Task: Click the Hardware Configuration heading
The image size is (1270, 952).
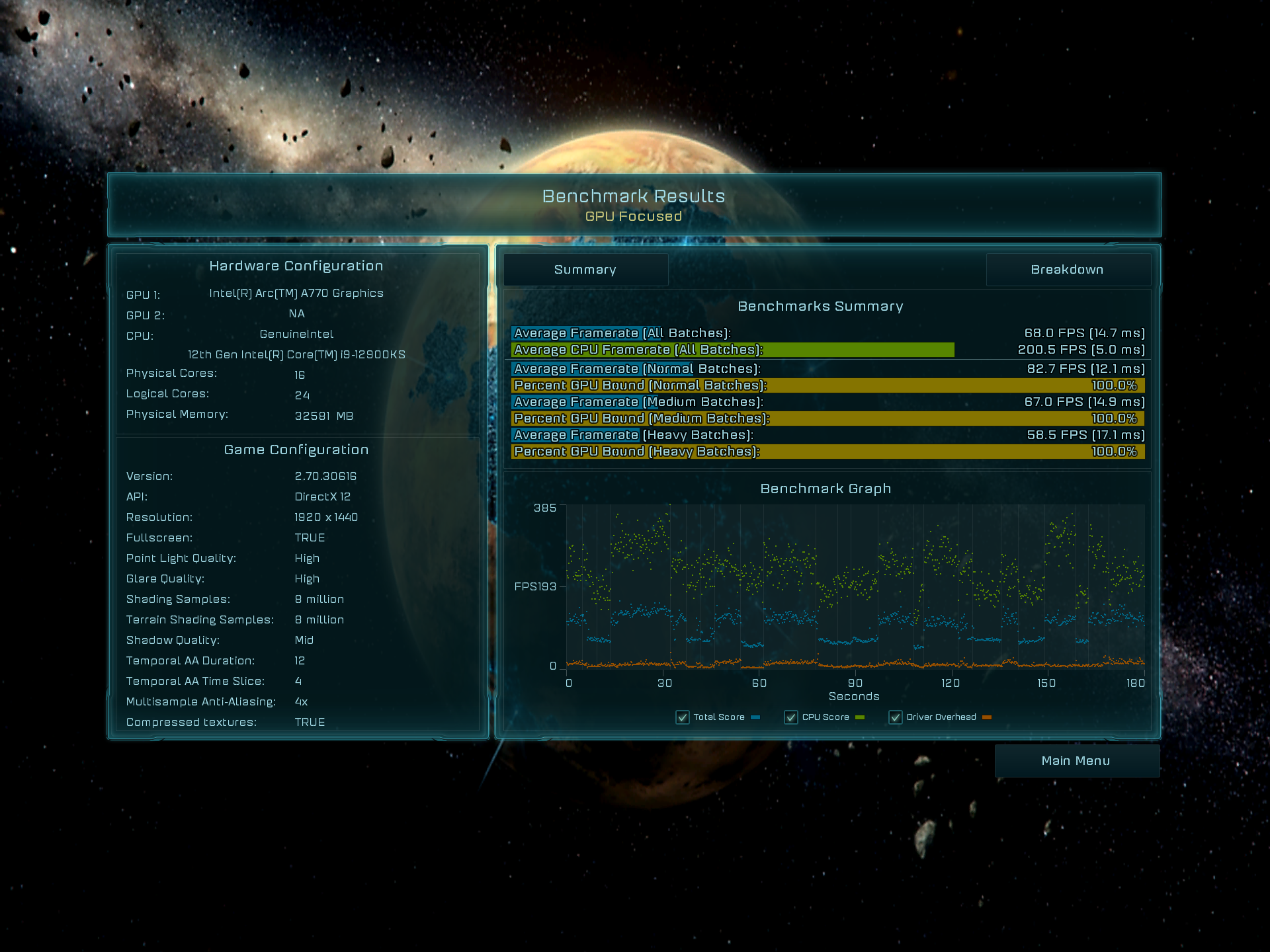Action: tap(296, 266)
